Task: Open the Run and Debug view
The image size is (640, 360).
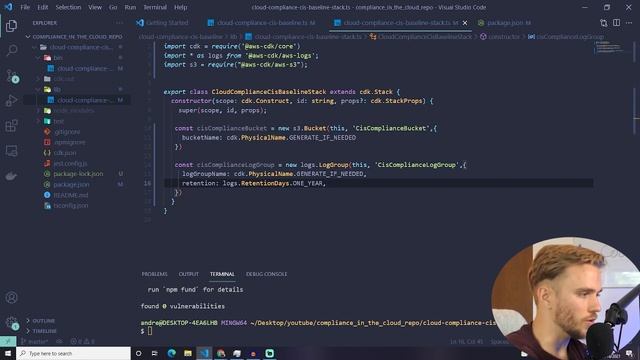Action: (x=11, y=100)
